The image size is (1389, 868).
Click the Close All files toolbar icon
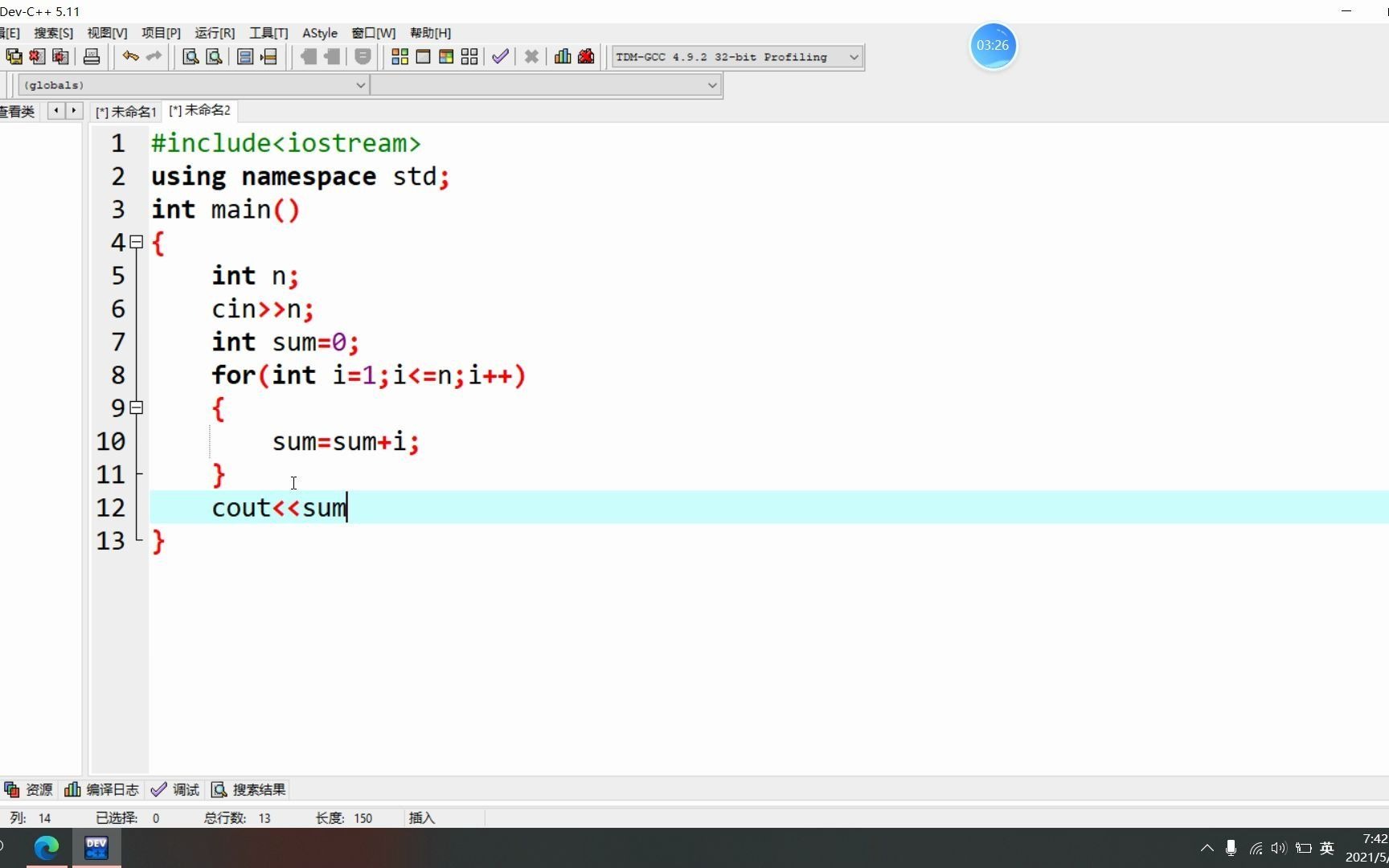(60, 56)
